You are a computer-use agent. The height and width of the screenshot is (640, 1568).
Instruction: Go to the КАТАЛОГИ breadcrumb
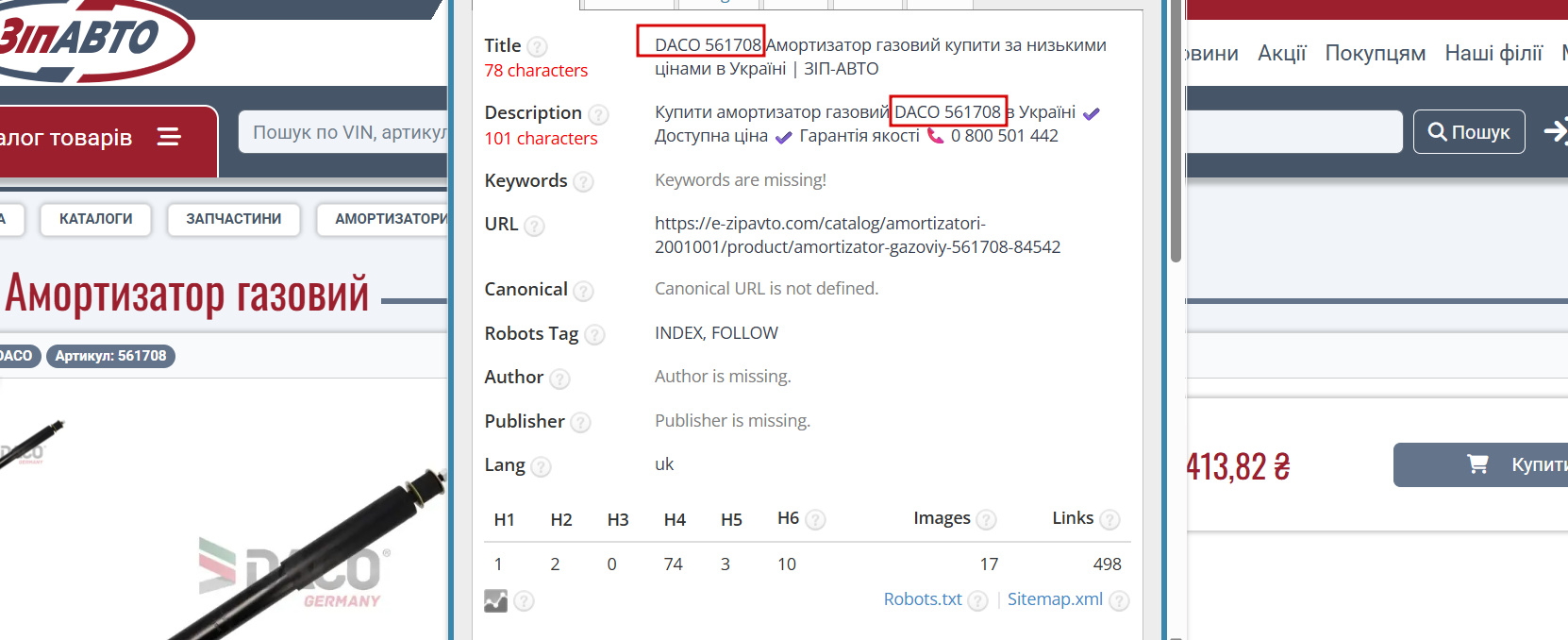[x=95, y=219]
